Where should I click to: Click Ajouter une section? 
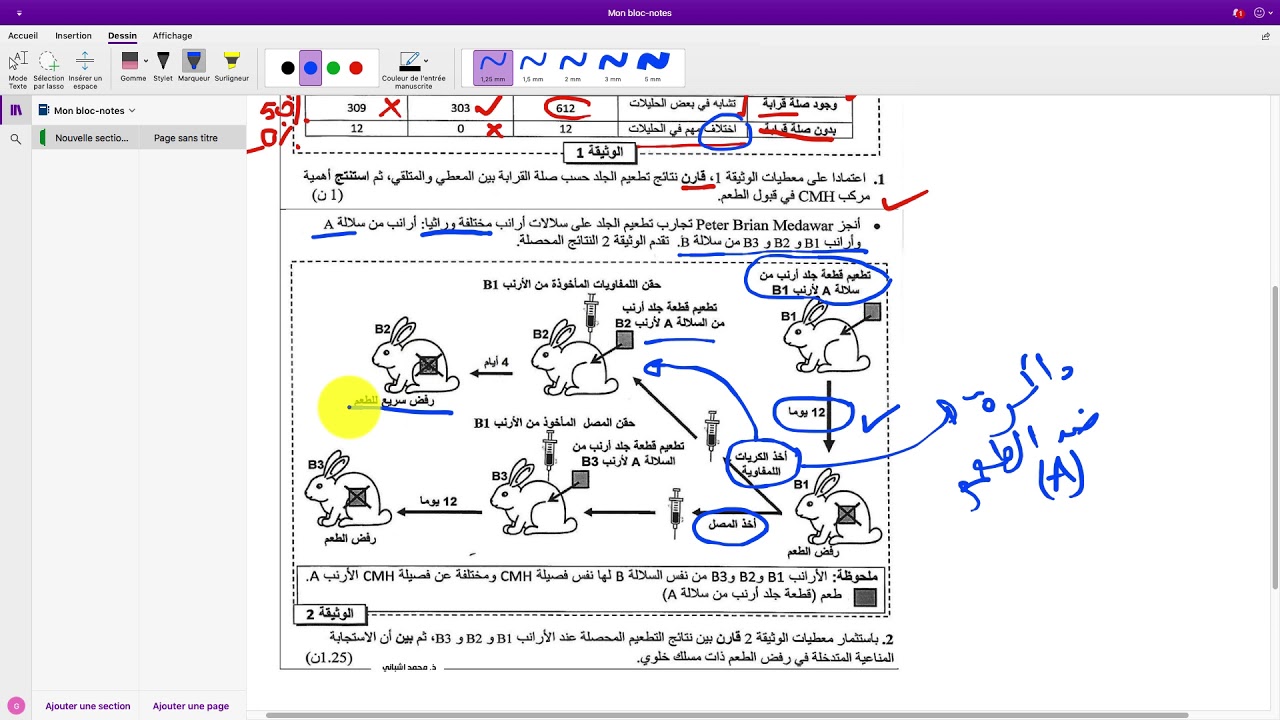point(88,706)
